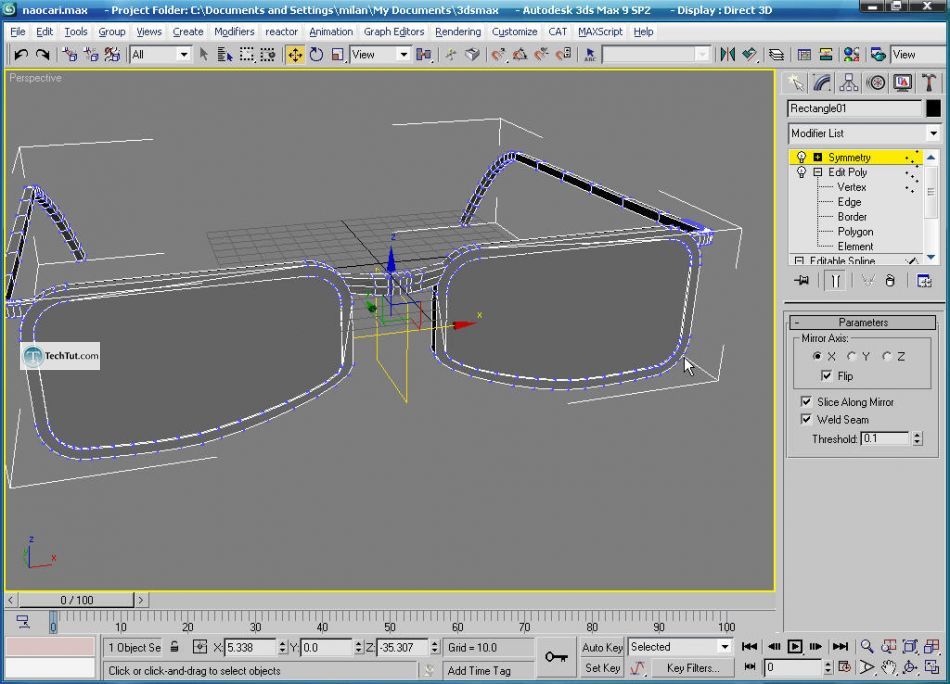Image resolution: width=950 pixels, height=684 pixels.
Task: Expand the Editable Spline entry
Action: click(799, 261)
